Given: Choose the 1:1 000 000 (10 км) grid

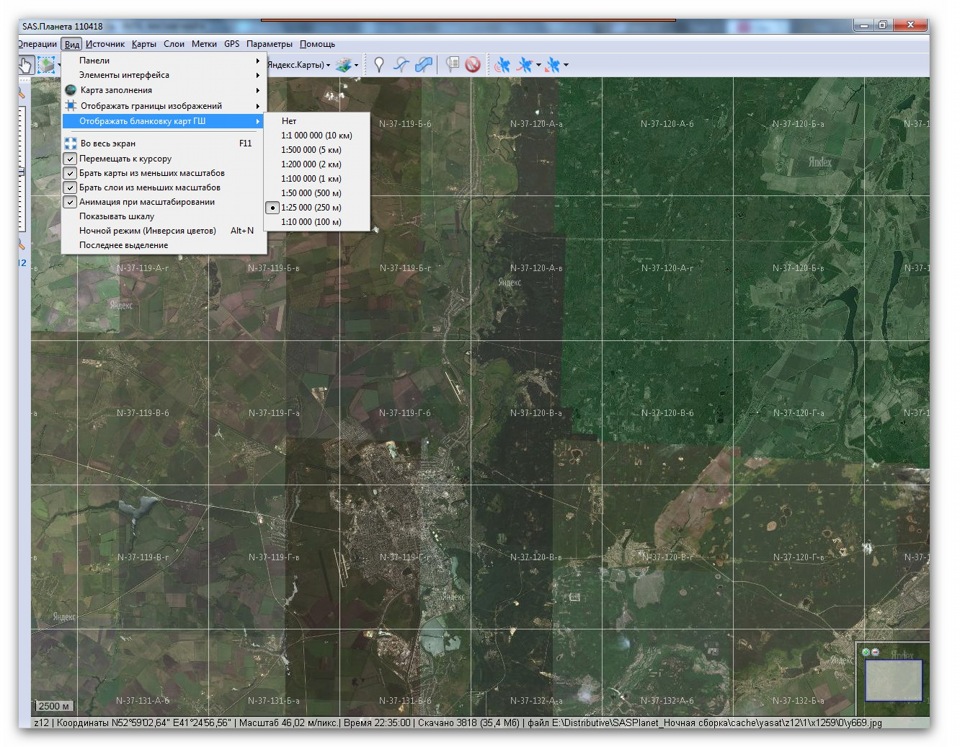Looking at the screenshot, I should coord(317,135).
